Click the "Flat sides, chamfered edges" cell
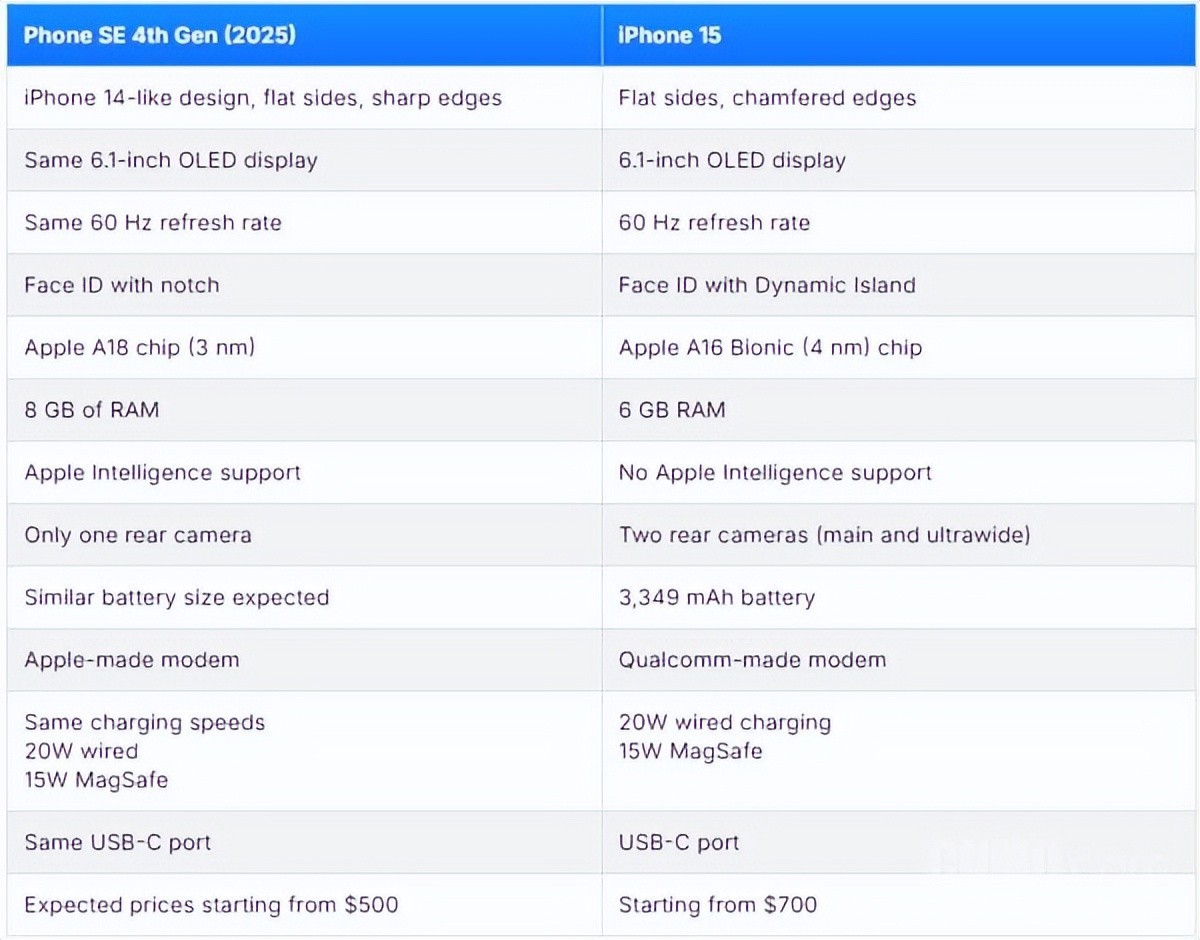Viewport: 1200px width, 940px height. pos(767,98)
